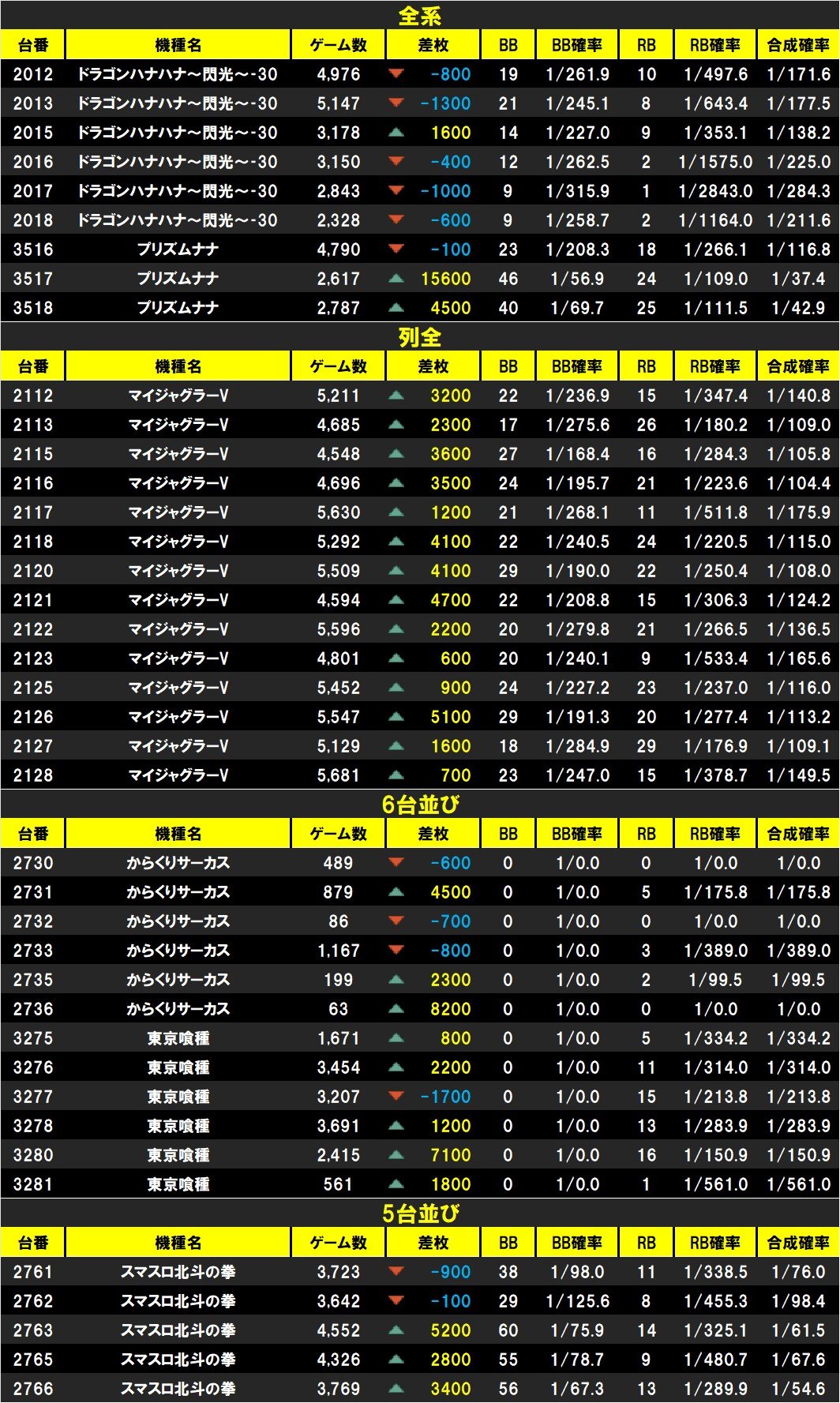Image resolution: width=840 pixels, height=1403 pixels.
Task: Click the red down arrow in row 2017
Action: (396, 191)
